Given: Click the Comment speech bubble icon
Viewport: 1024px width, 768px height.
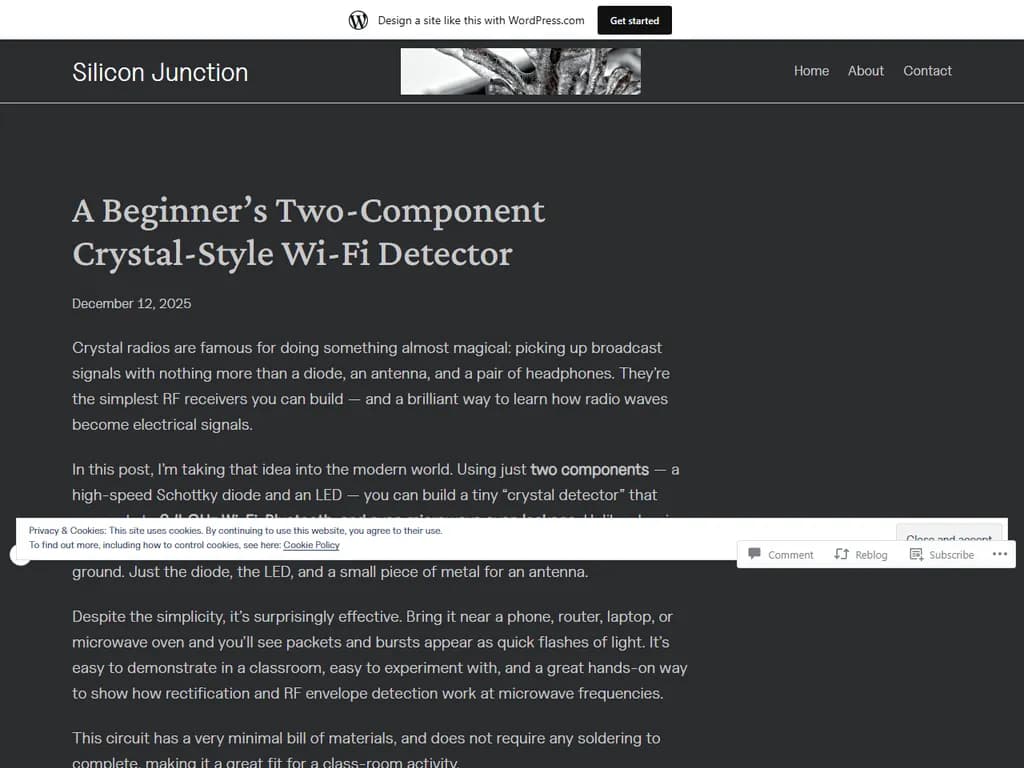Looking at the screenshot, I should (x=755, y=554).
